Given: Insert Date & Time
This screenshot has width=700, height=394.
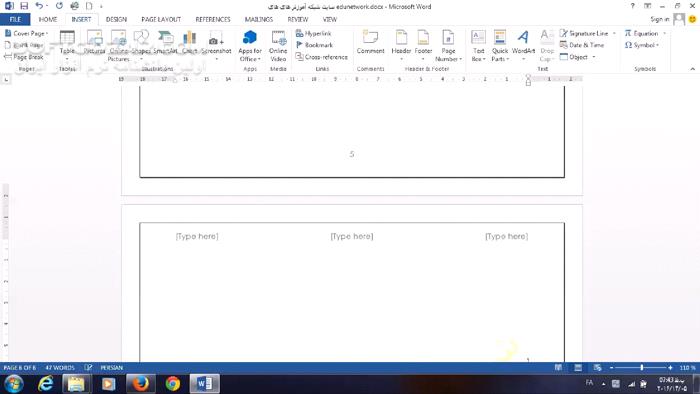Looking at the screenshot, I should coord(582,45).
